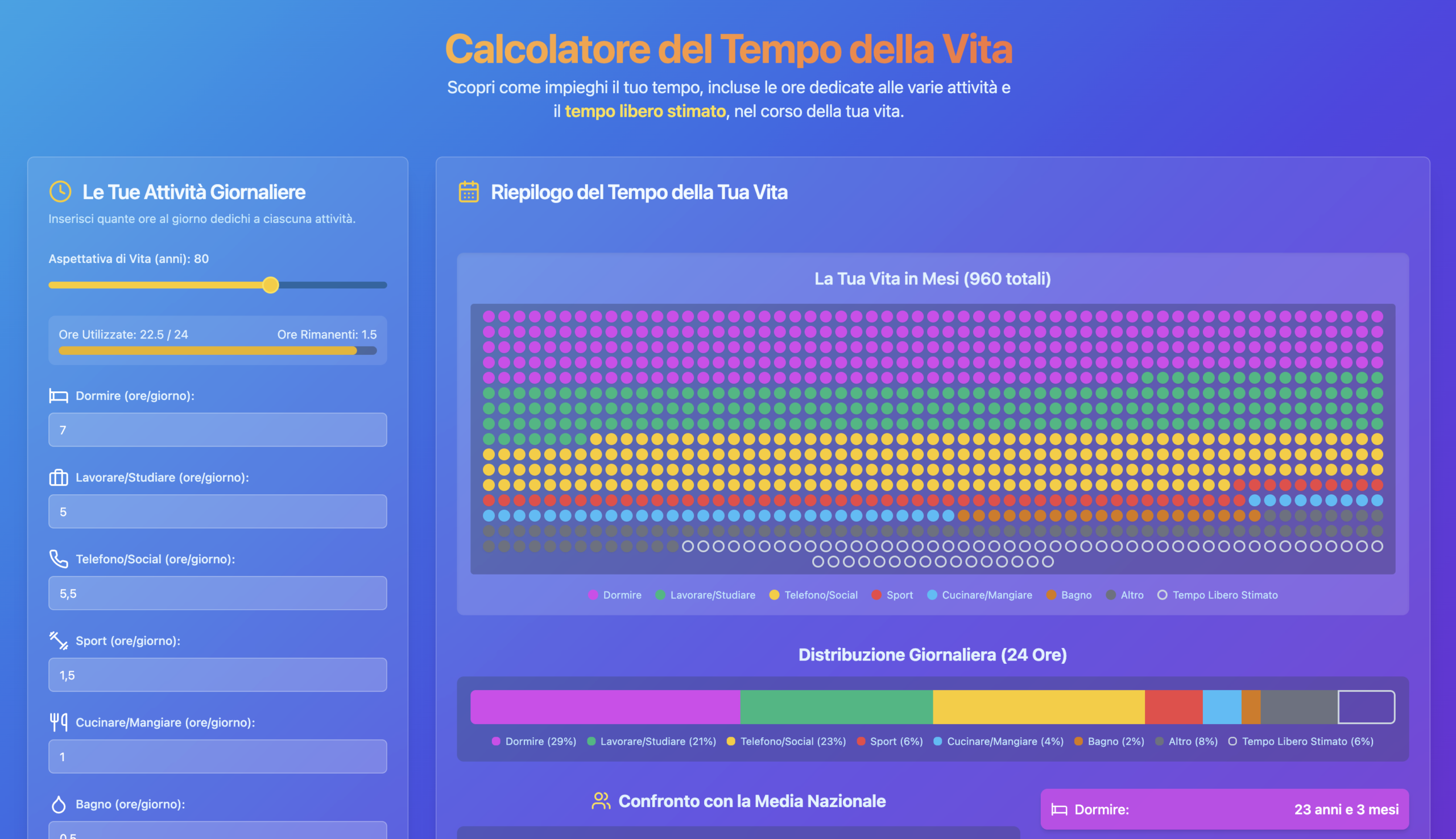The height and width of the screenshot is (839, 1456).
Task: Click the calendar icon beside Riepilogo heading
Action: pyautogui.click(x=469, y=192)
